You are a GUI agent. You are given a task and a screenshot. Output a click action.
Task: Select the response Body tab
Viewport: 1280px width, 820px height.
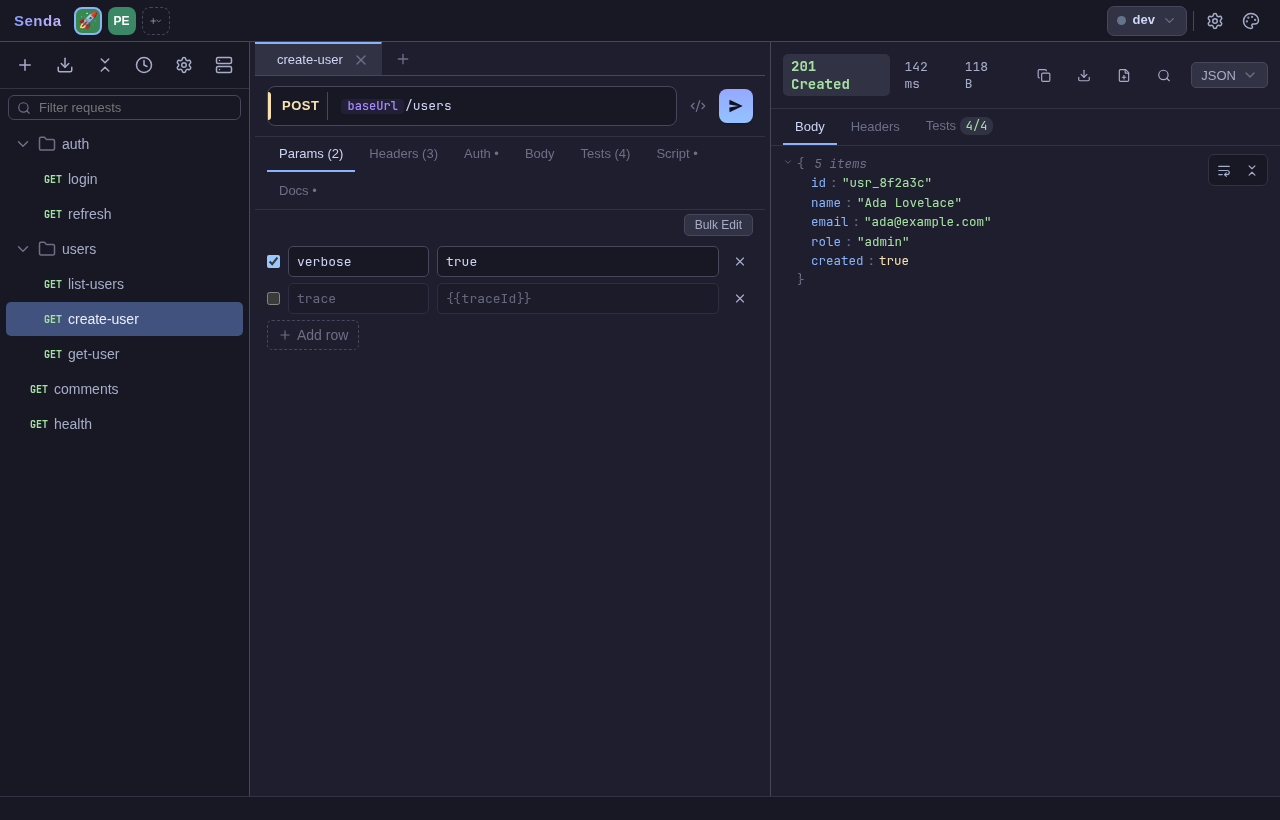(810, 127)
